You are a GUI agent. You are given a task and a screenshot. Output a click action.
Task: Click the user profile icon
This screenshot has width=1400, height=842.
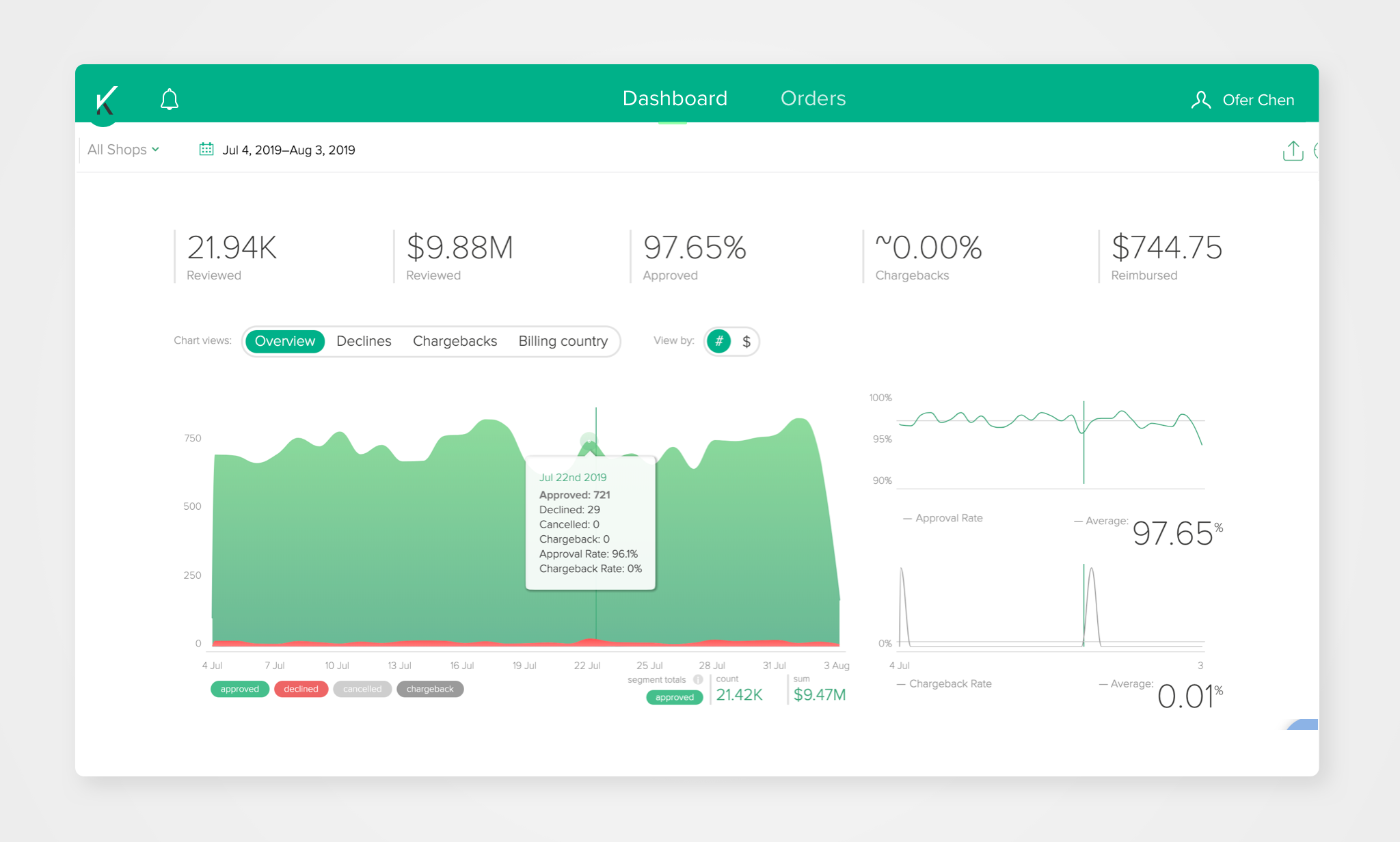click(x=1201, y=100)
